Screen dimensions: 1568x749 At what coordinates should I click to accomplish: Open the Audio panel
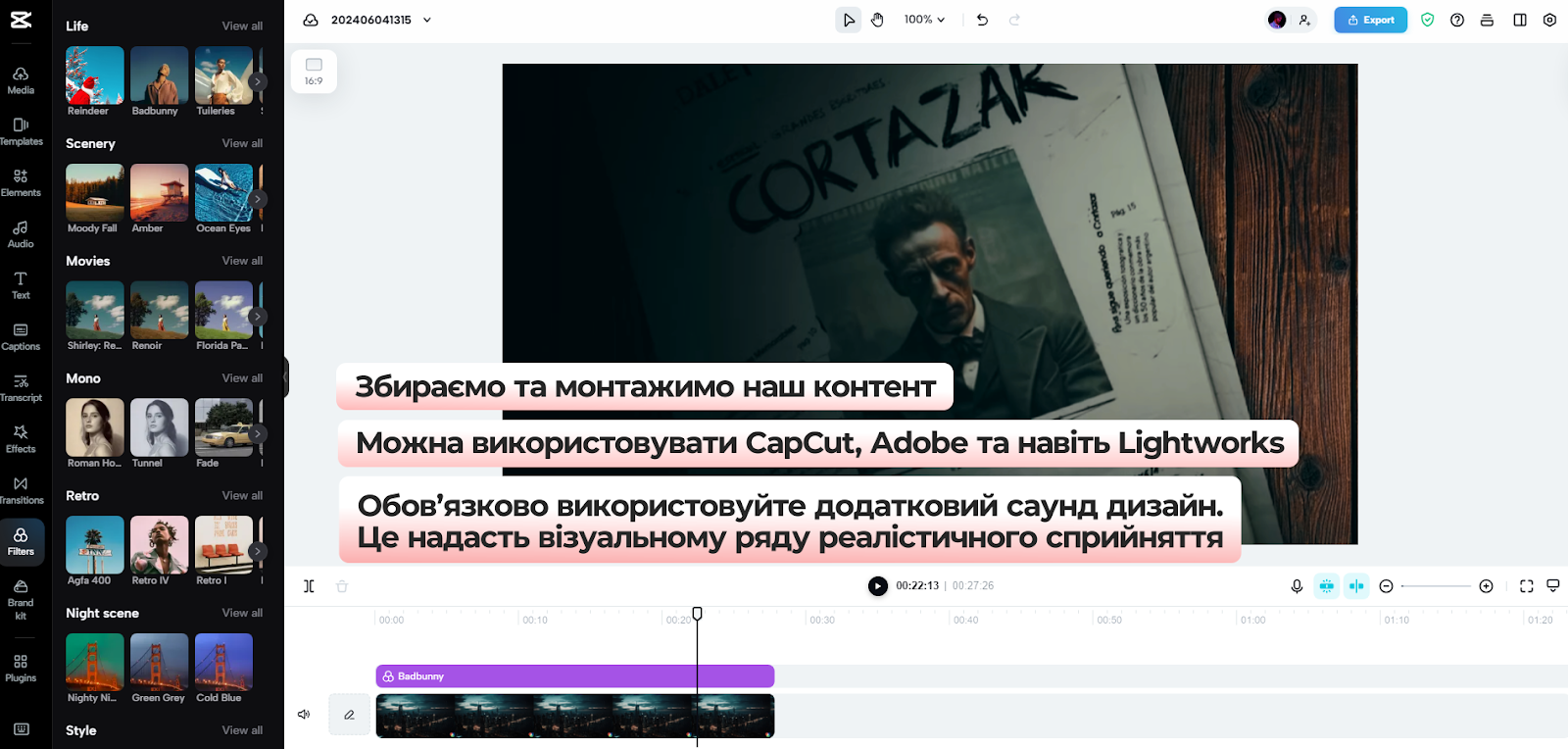pyautogui.click(x=21, y=234)
